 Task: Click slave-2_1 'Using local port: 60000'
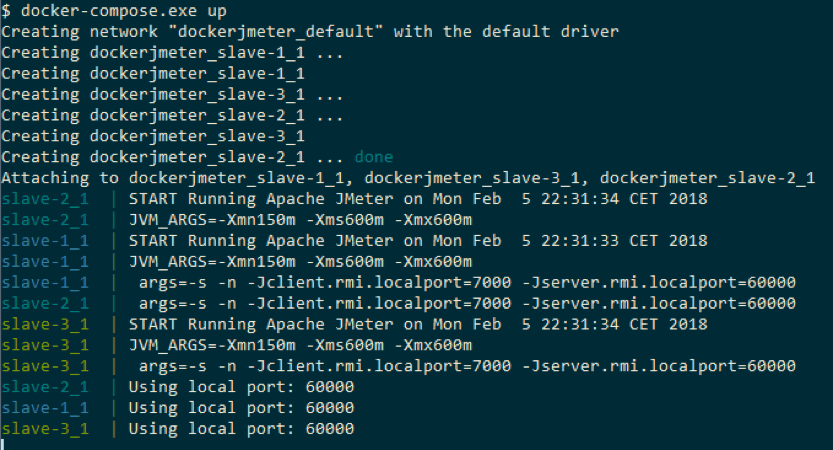(x=241, y=387)
